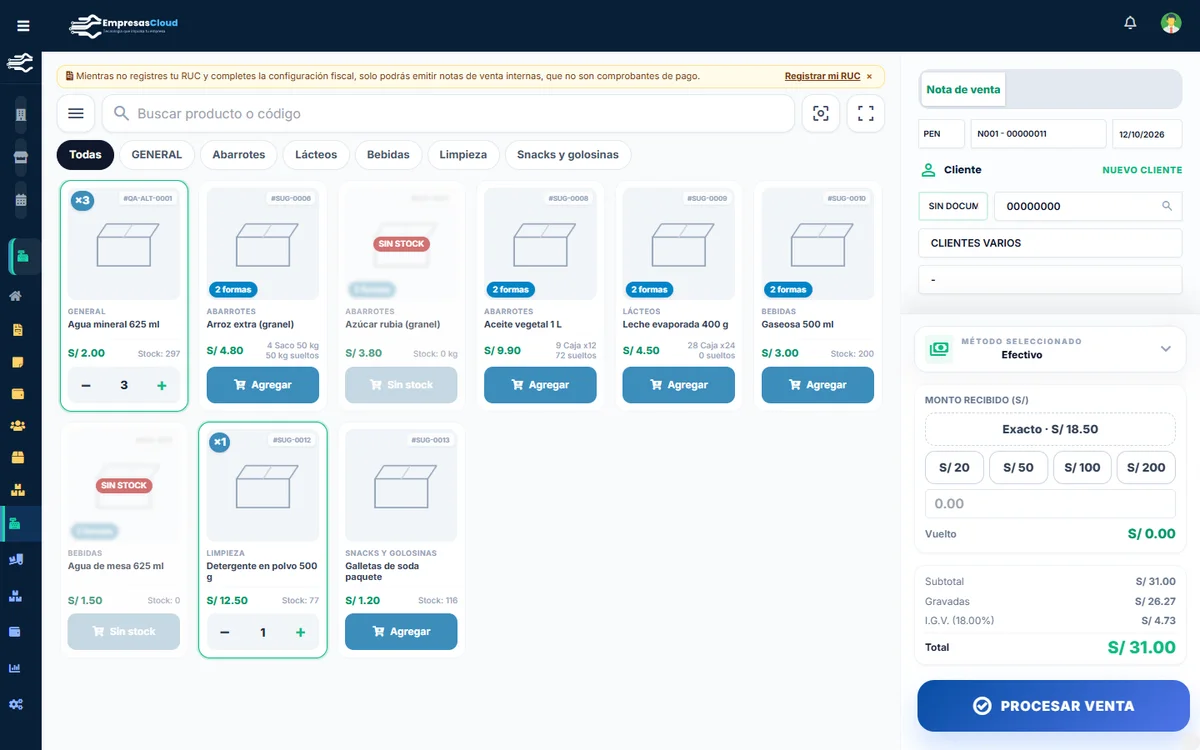Click PROCESAR VENTA button

(x=1054, y=706)
